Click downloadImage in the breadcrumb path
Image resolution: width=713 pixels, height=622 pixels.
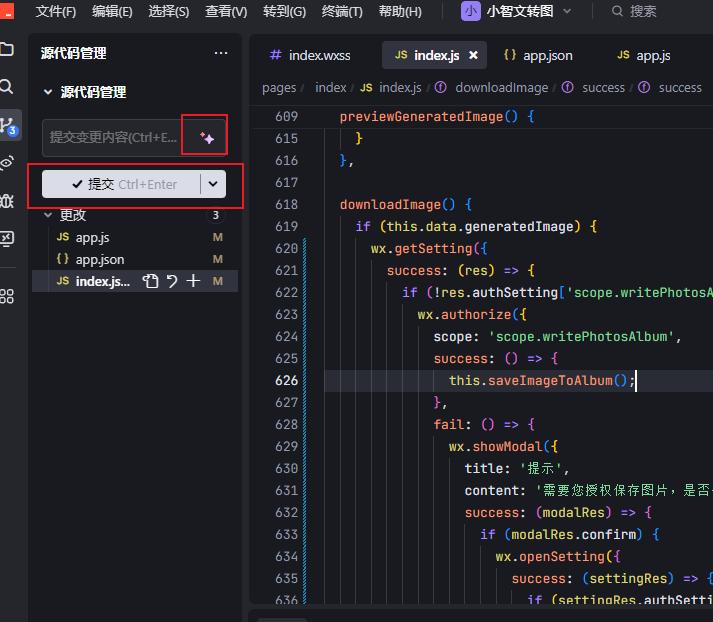click(501, 88)
